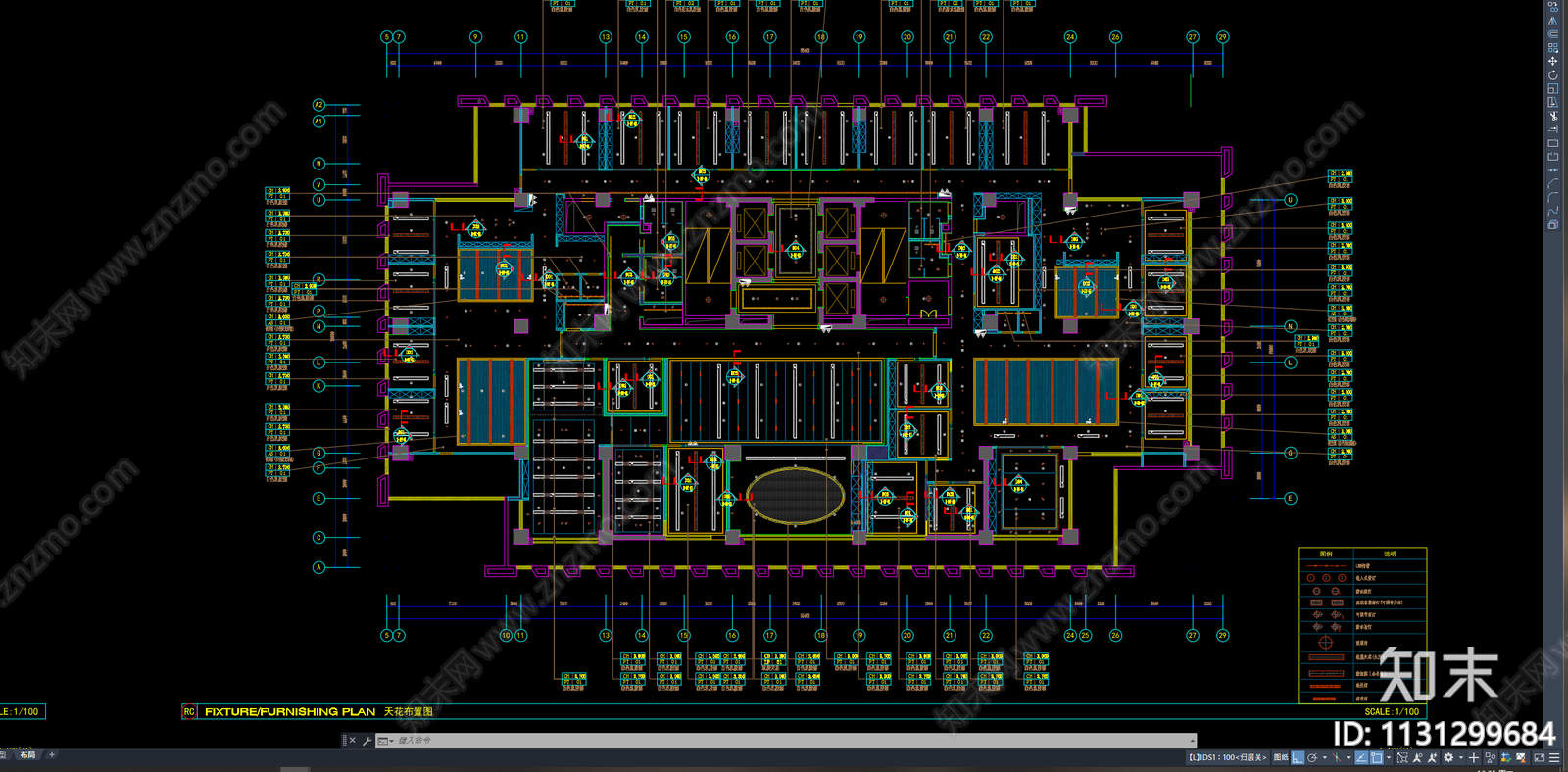Viewport: 1568px width, 772px height.
Task: Click the isolate objects icon in status bar
Action: 1491,757
